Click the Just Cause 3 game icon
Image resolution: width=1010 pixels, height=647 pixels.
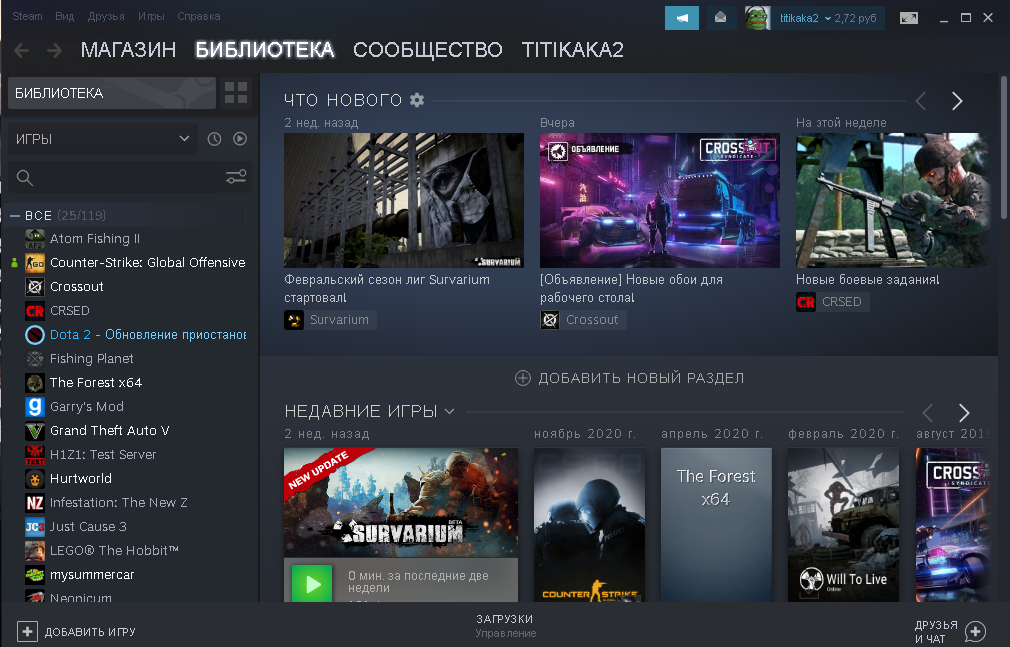35,527
